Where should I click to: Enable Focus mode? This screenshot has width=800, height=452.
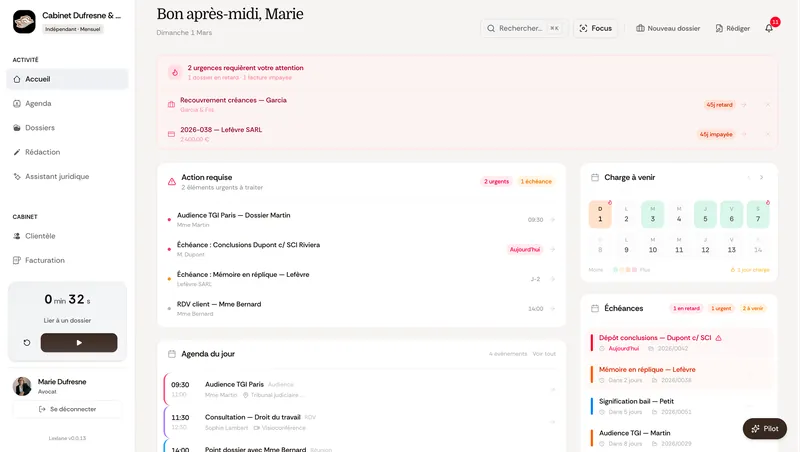coord(595,28)
